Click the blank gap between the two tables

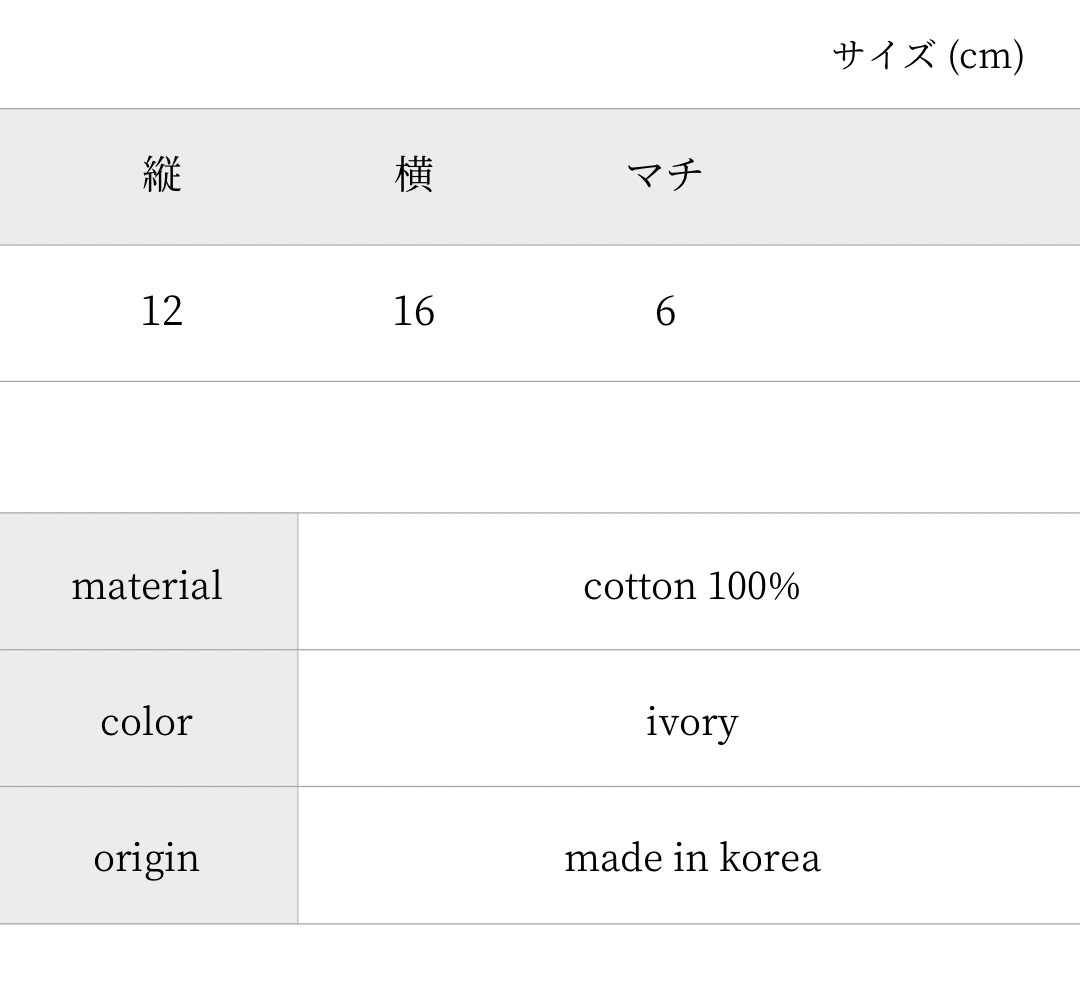click(x=540, y=447)
